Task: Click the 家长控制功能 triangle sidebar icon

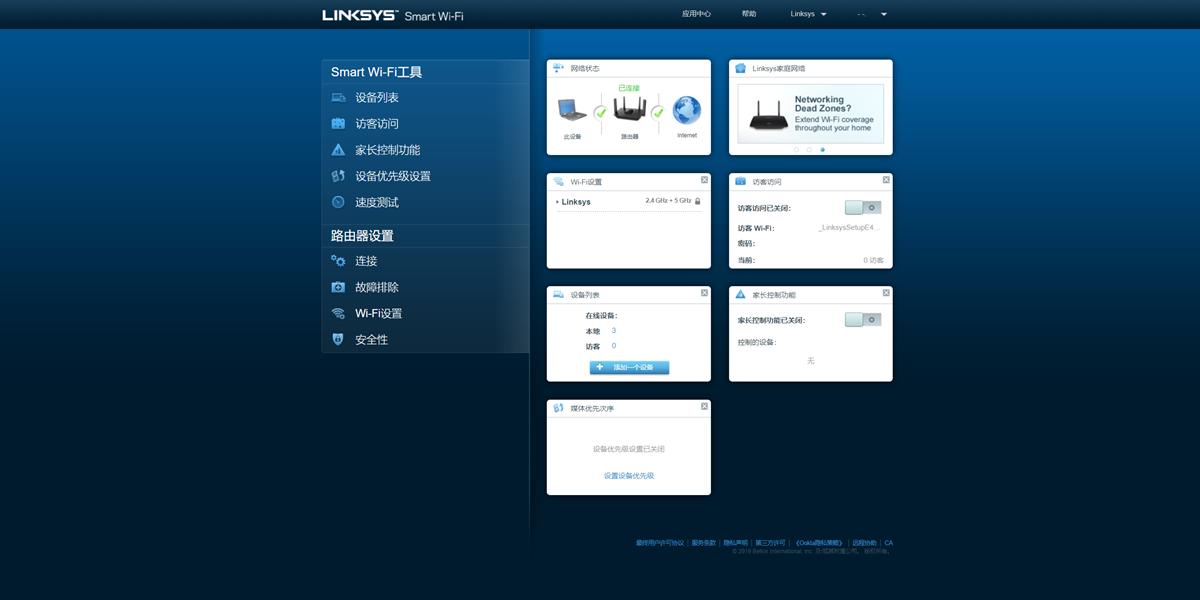Action: 337,150
